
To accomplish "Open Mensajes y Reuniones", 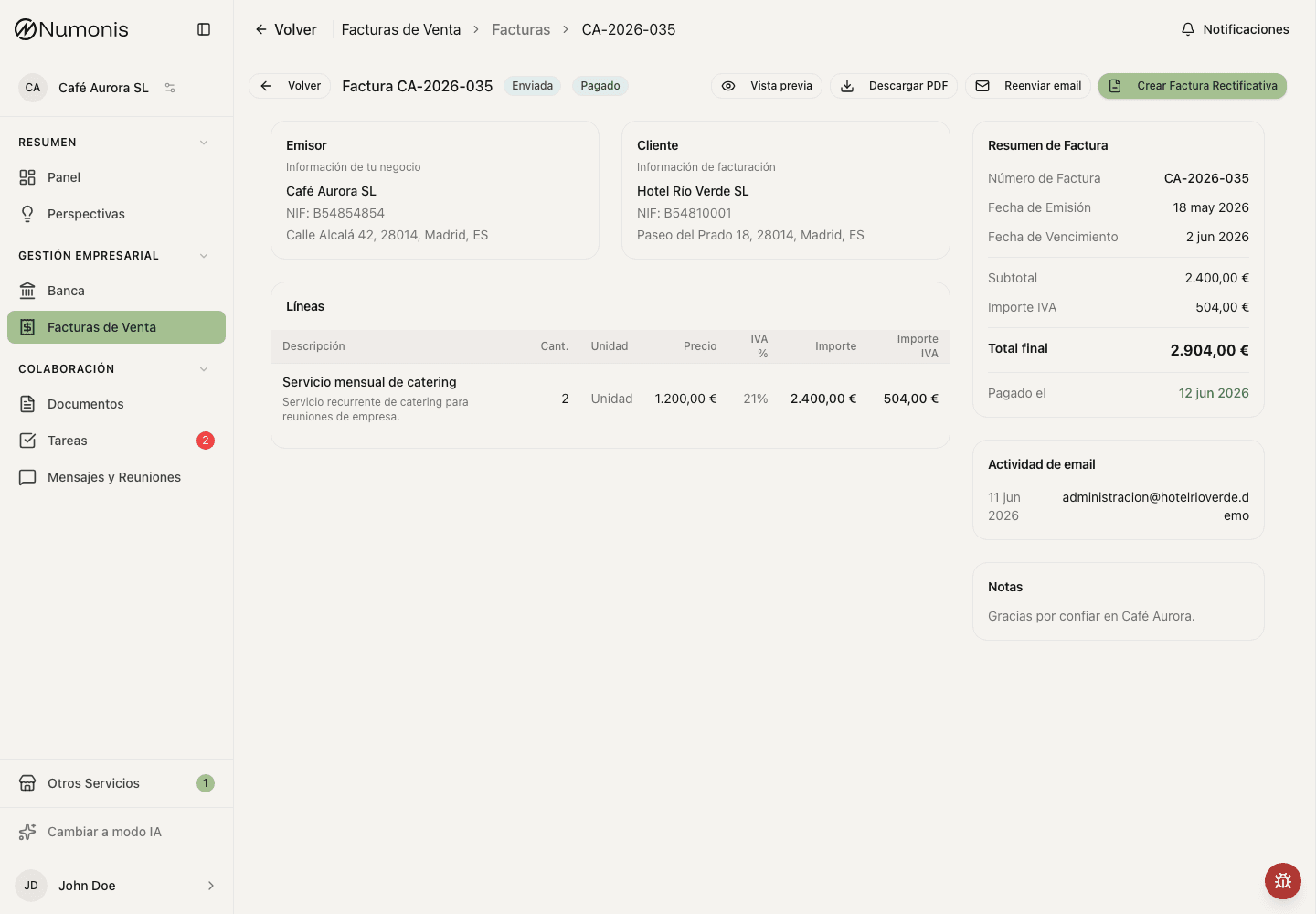I will pos(116,477).
